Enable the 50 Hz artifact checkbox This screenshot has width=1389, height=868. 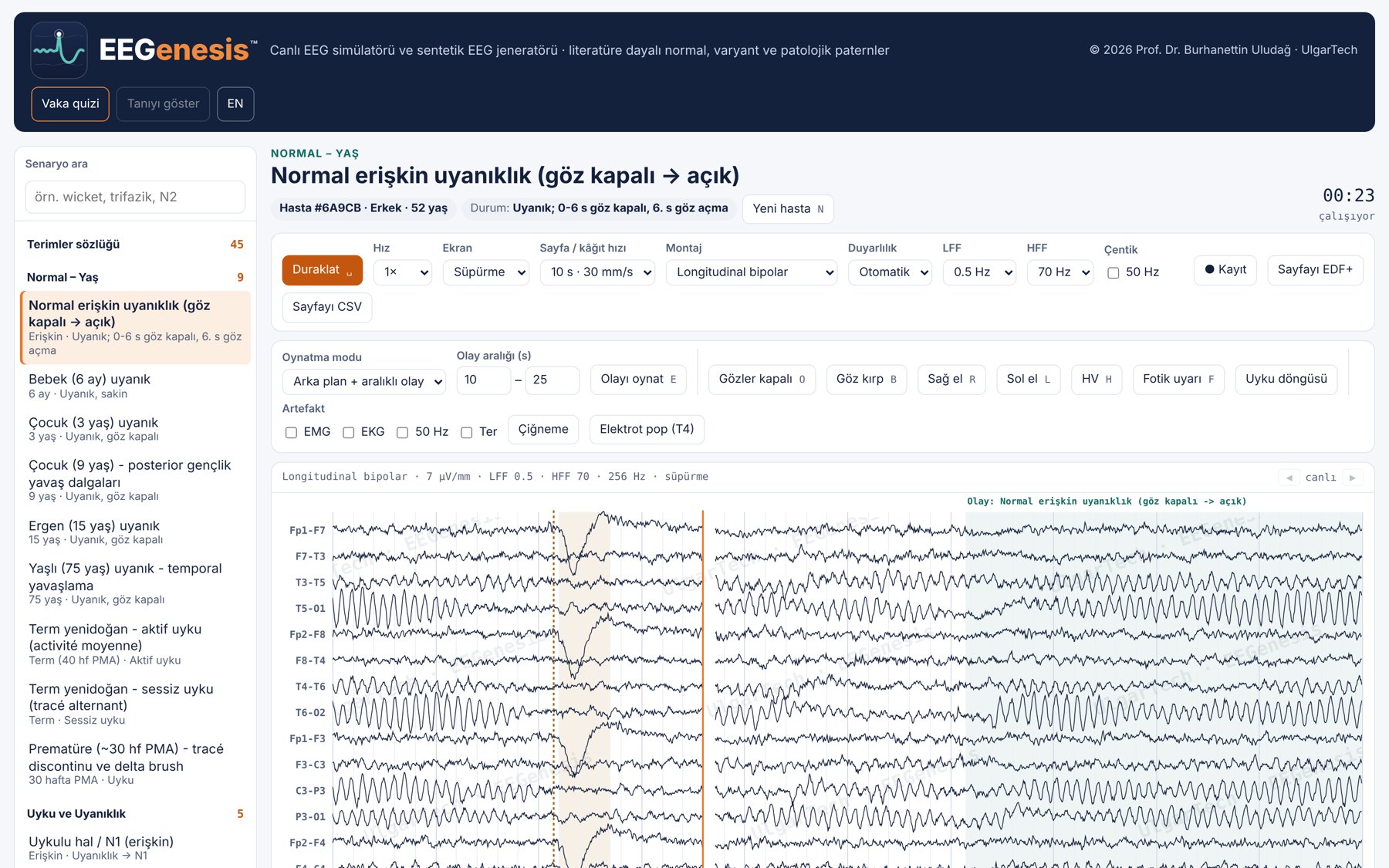click(x=402, y=432)
